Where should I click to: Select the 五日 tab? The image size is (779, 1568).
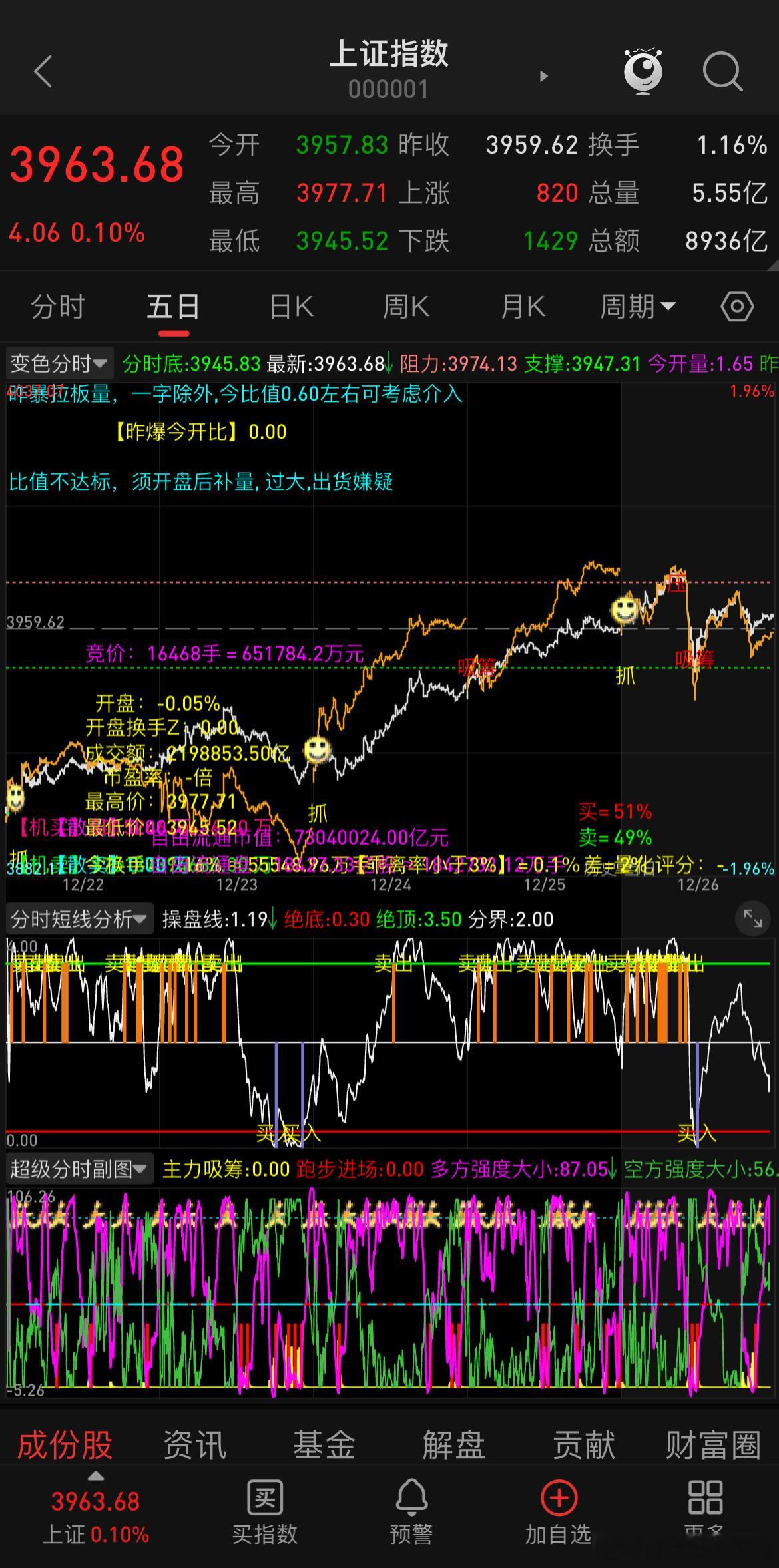(x=173, y=307)
